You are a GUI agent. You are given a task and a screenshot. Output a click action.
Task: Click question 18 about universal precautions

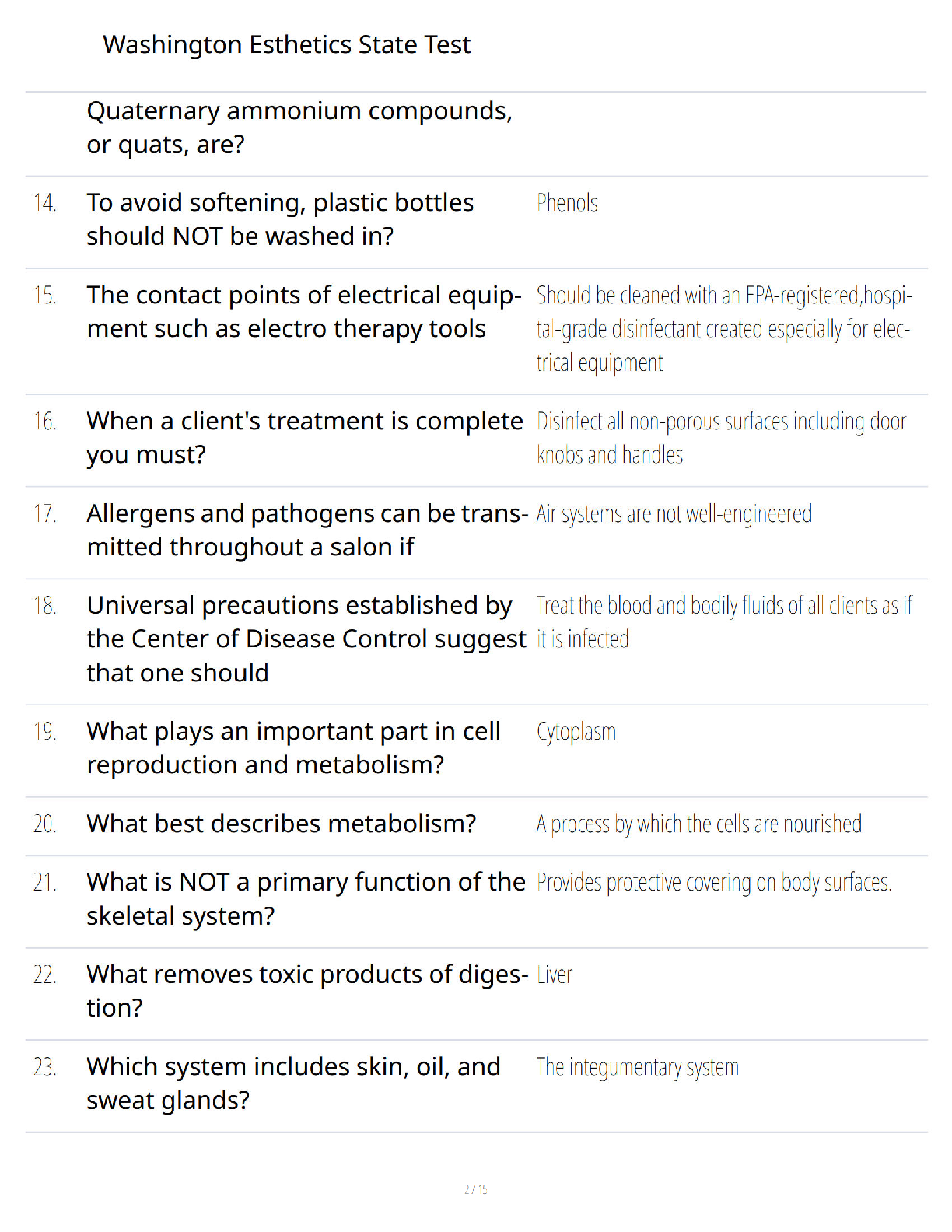click(306, 639)
